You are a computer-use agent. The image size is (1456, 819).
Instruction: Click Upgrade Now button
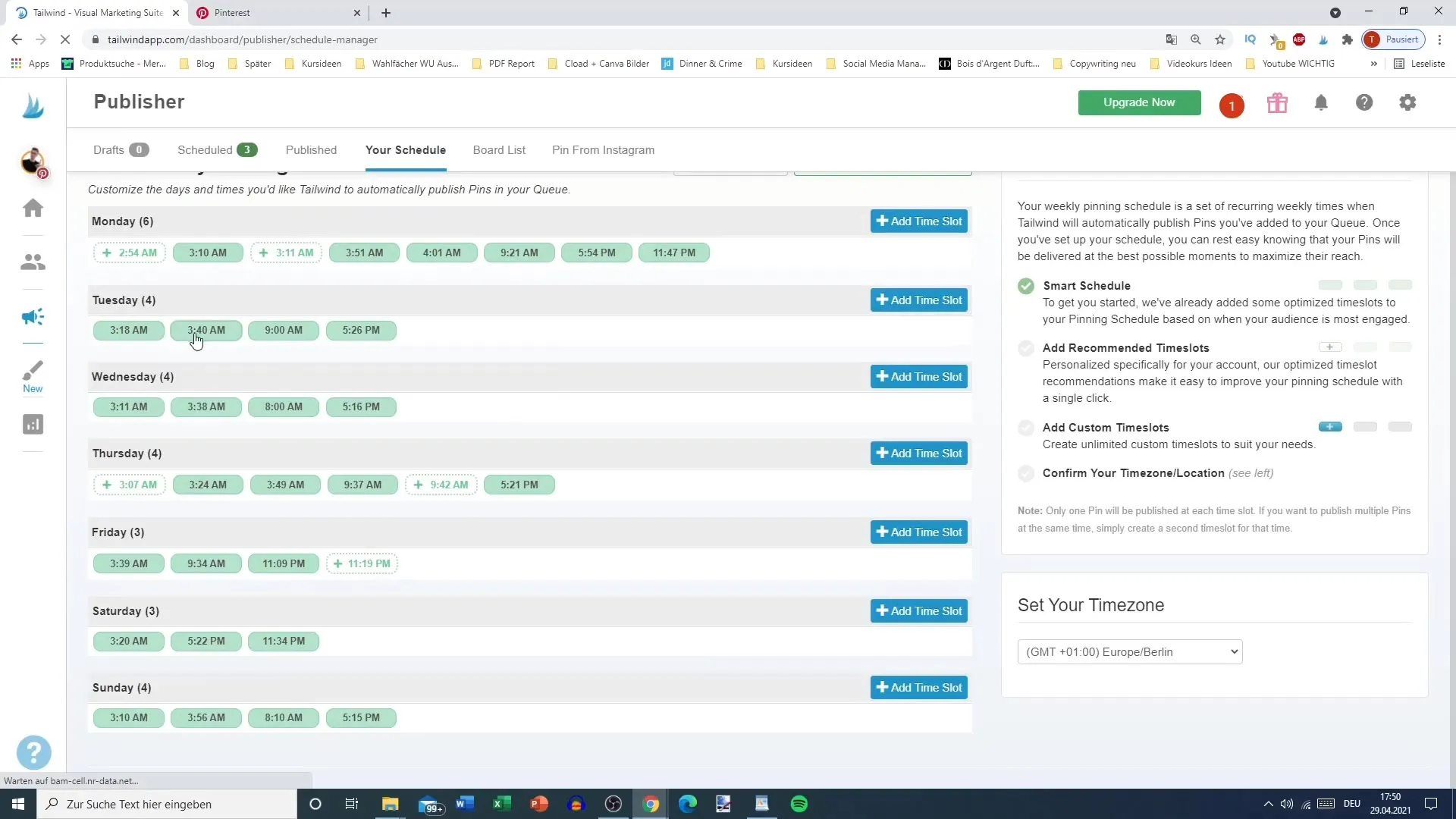(1139, 102)
